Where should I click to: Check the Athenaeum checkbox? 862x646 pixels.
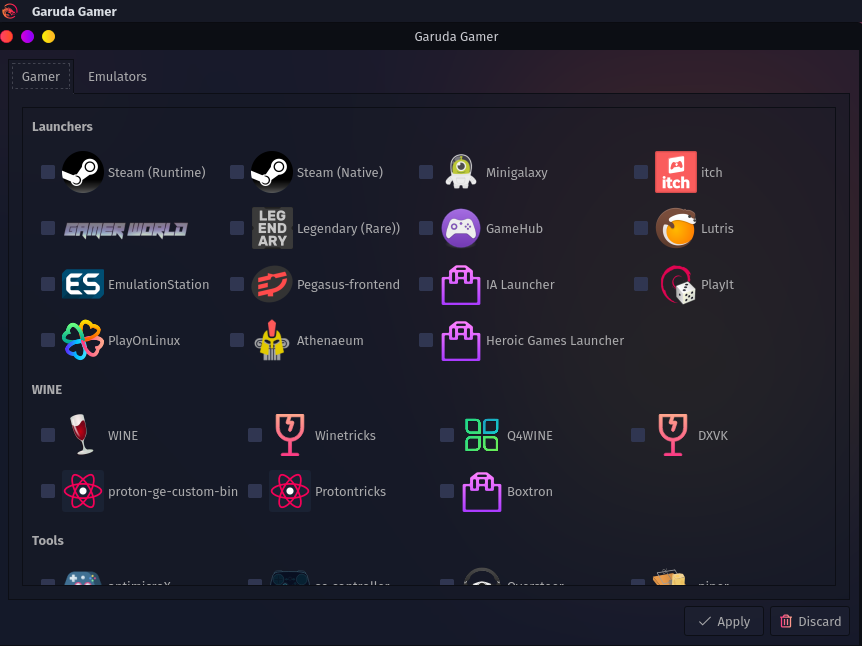[x=237, y=340]
